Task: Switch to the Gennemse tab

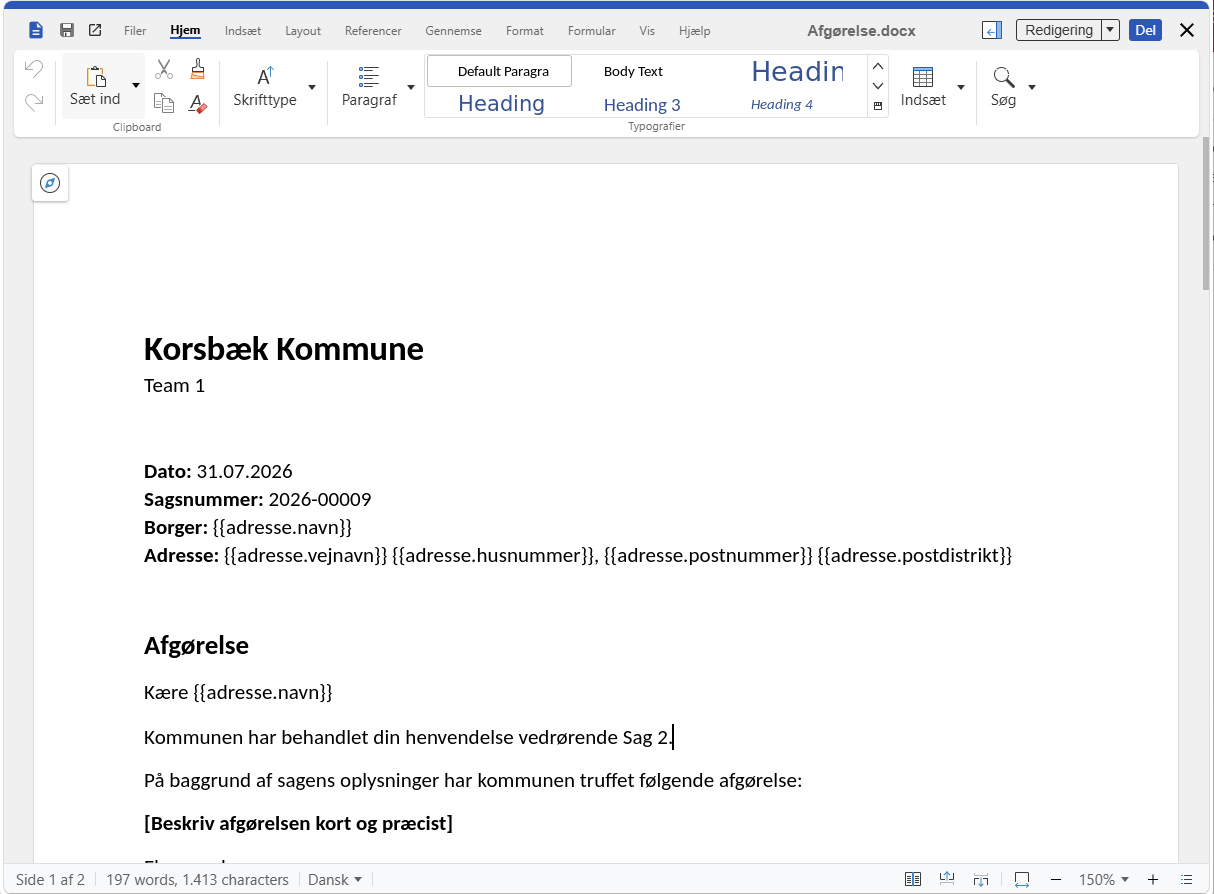Action: [454, 31]
